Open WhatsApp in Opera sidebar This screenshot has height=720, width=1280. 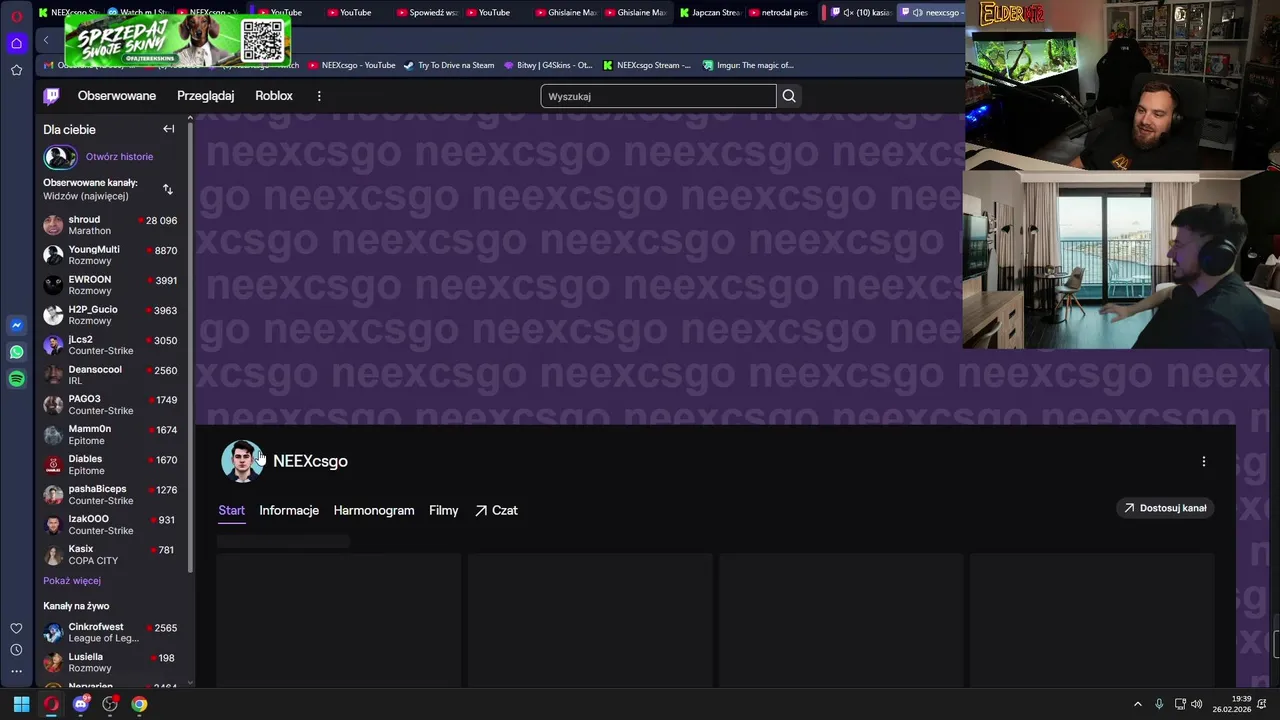pos(16,352)
